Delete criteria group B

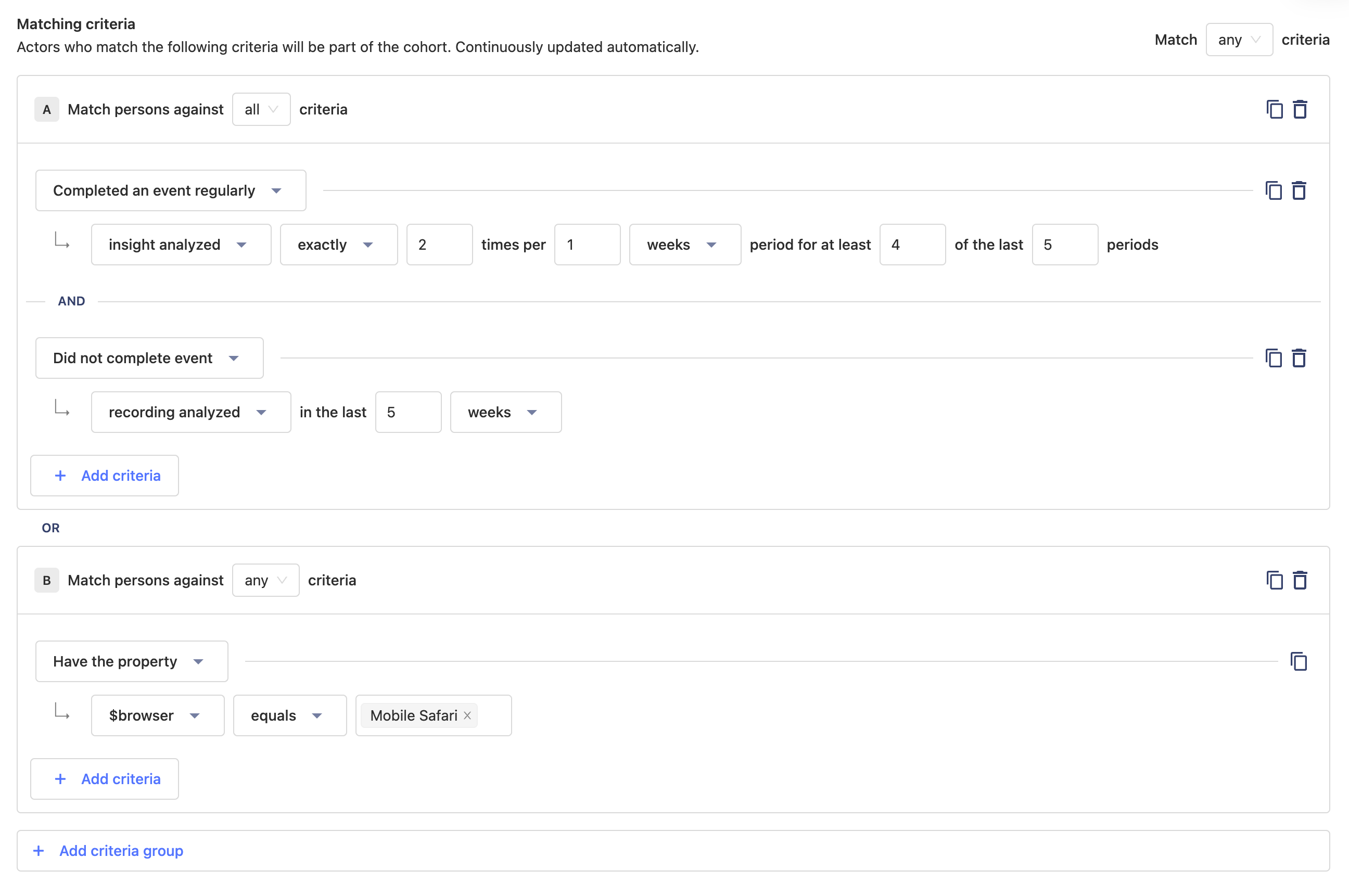coord(1300,580)
